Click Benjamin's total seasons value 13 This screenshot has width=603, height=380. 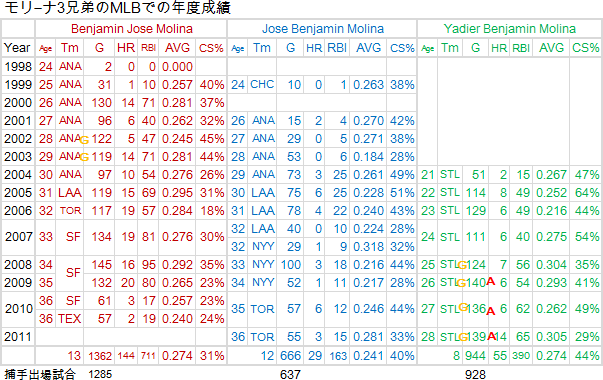(74, 356)
